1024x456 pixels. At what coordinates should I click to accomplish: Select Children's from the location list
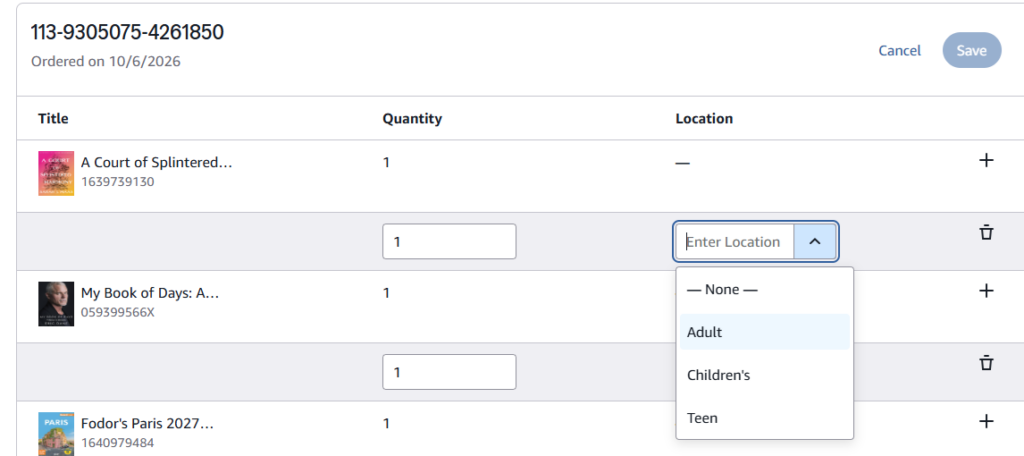point(765,375)
